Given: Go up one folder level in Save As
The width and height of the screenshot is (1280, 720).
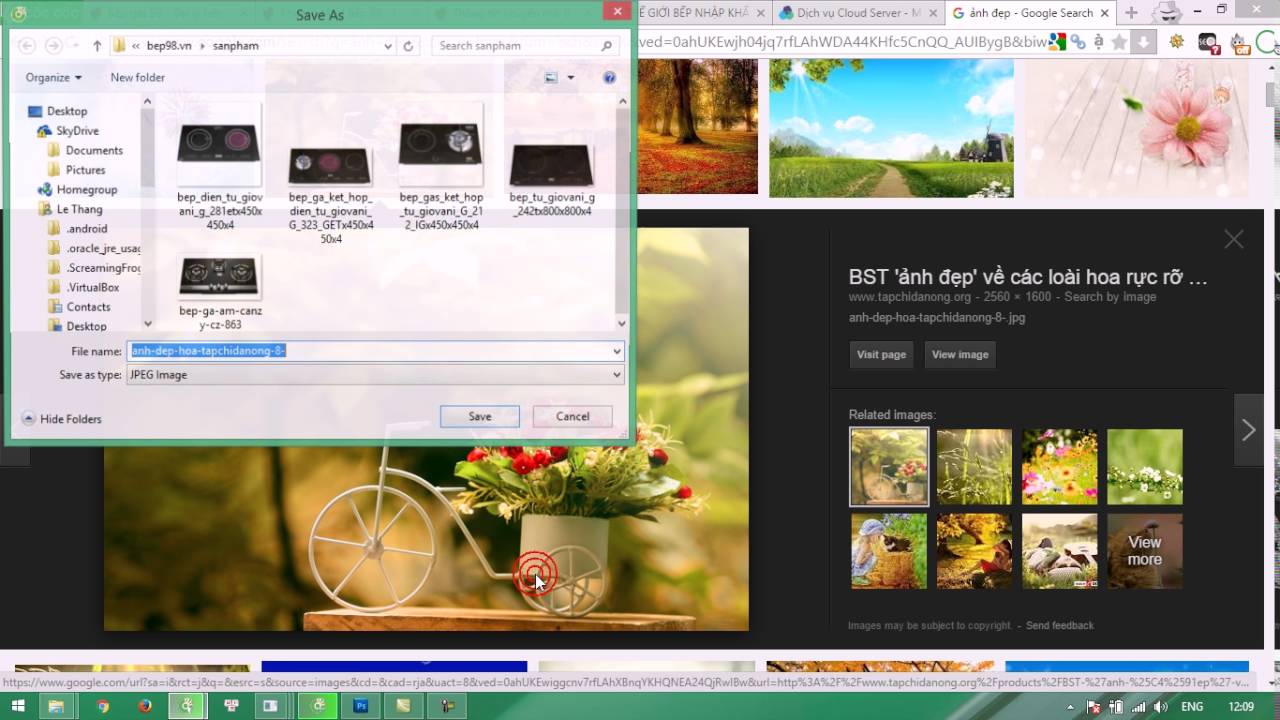Looking at the screenshot, I should (97, 46).
